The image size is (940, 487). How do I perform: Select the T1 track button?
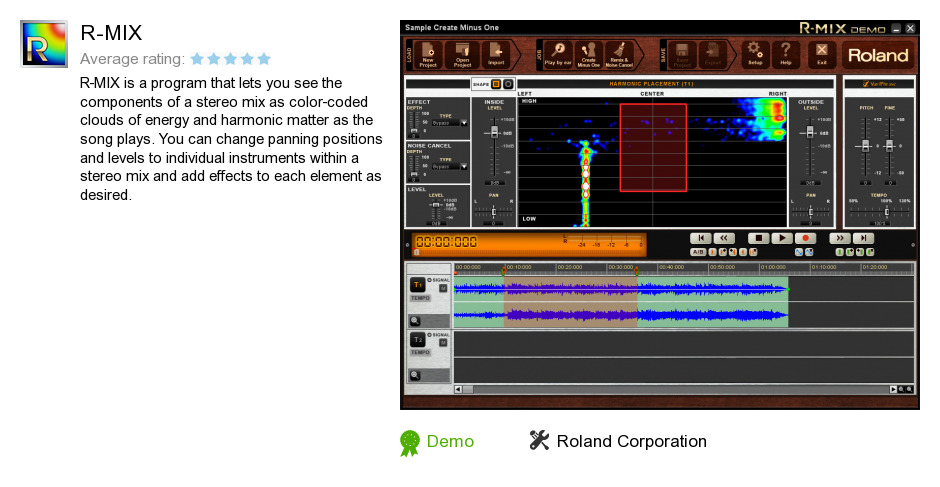click(x=418, y=285)
